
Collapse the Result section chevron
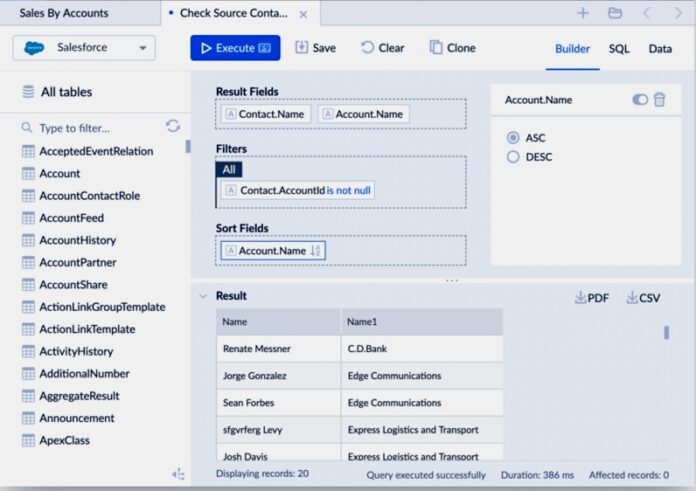click(x=203, y=296)
